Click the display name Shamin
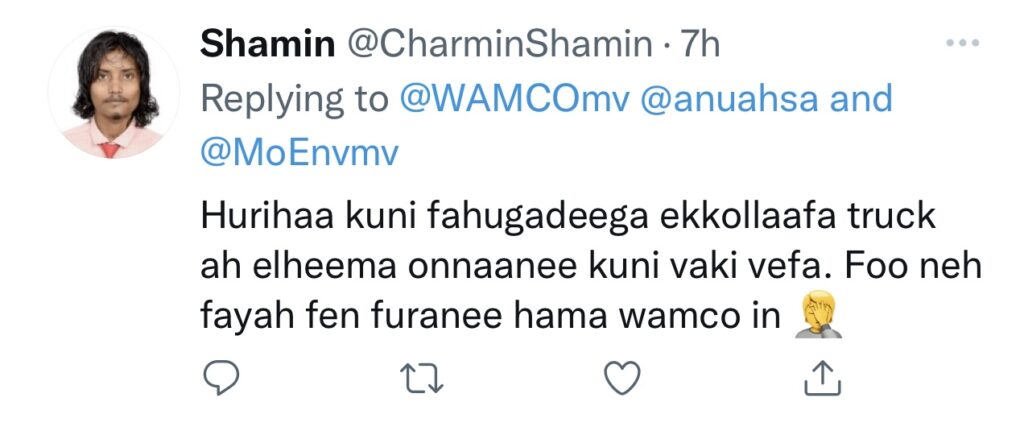1024x431 pixels. tap(267, 44)
